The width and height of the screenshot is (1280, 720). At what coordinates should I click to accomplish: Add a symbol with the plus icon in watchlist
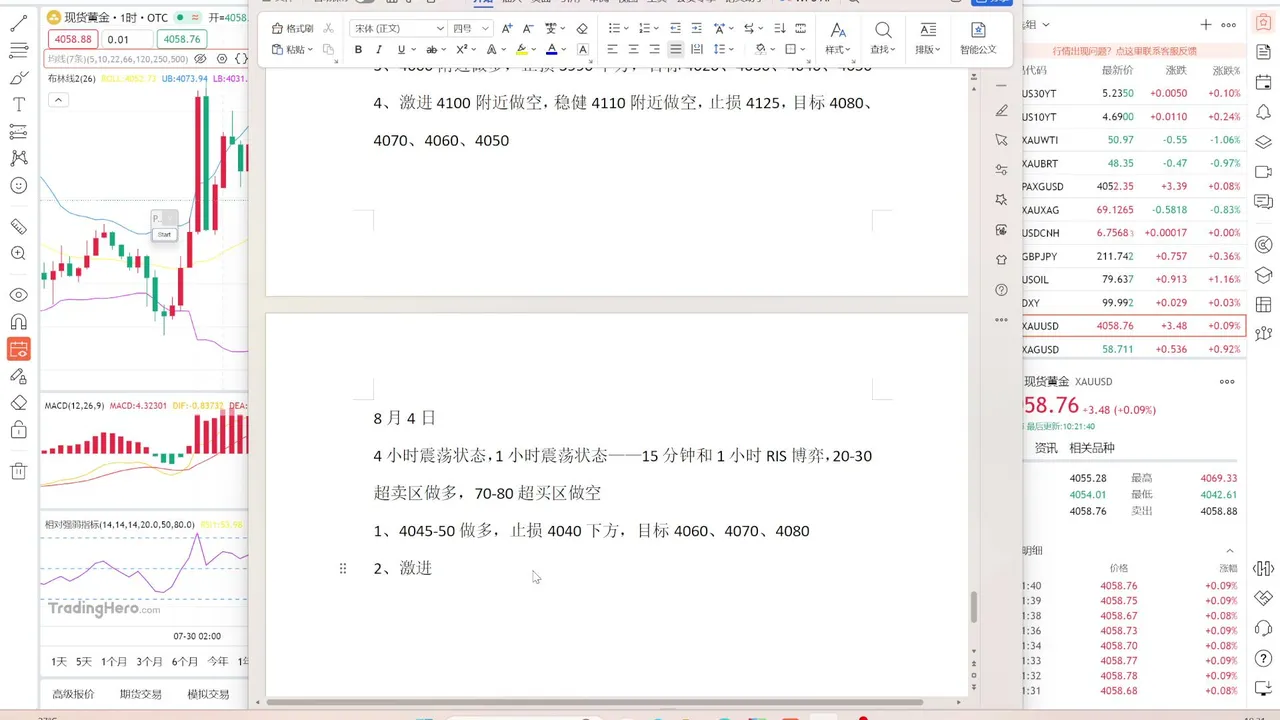[x=1206, y=24]
